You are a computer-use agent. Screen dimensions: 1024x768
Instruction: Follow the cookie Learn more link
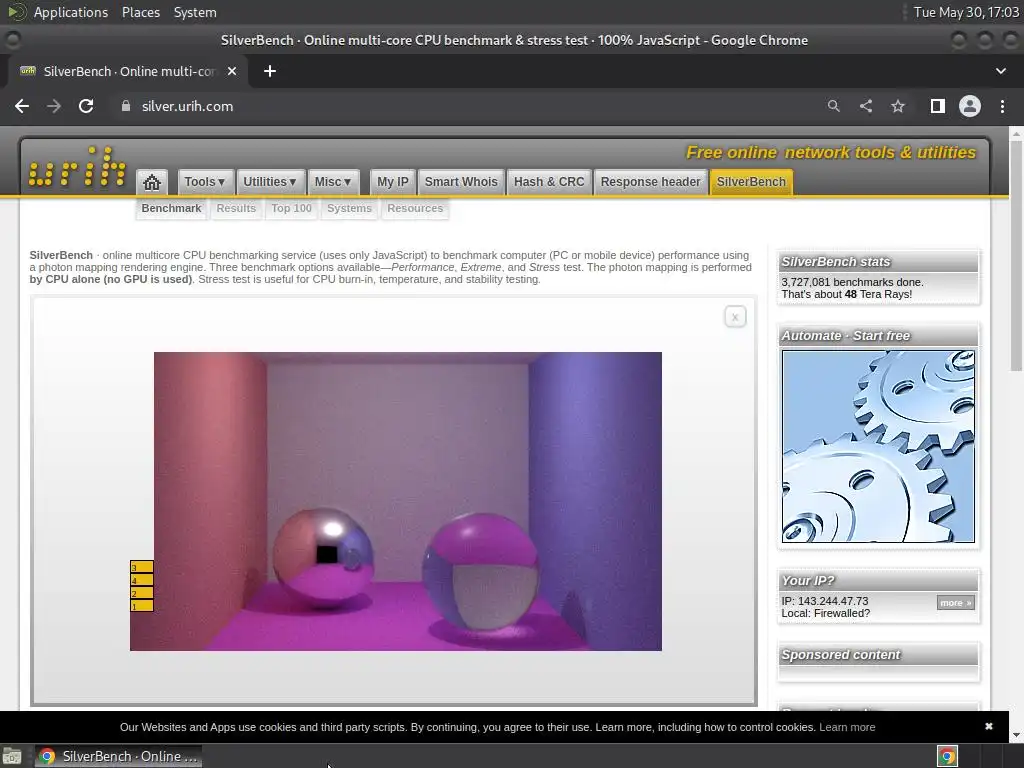[x=847, y=727]
